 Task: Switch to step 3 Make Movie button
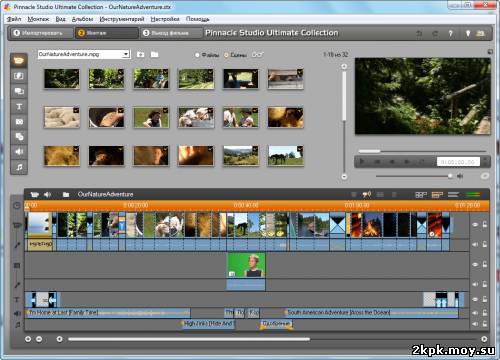[171, 33]
